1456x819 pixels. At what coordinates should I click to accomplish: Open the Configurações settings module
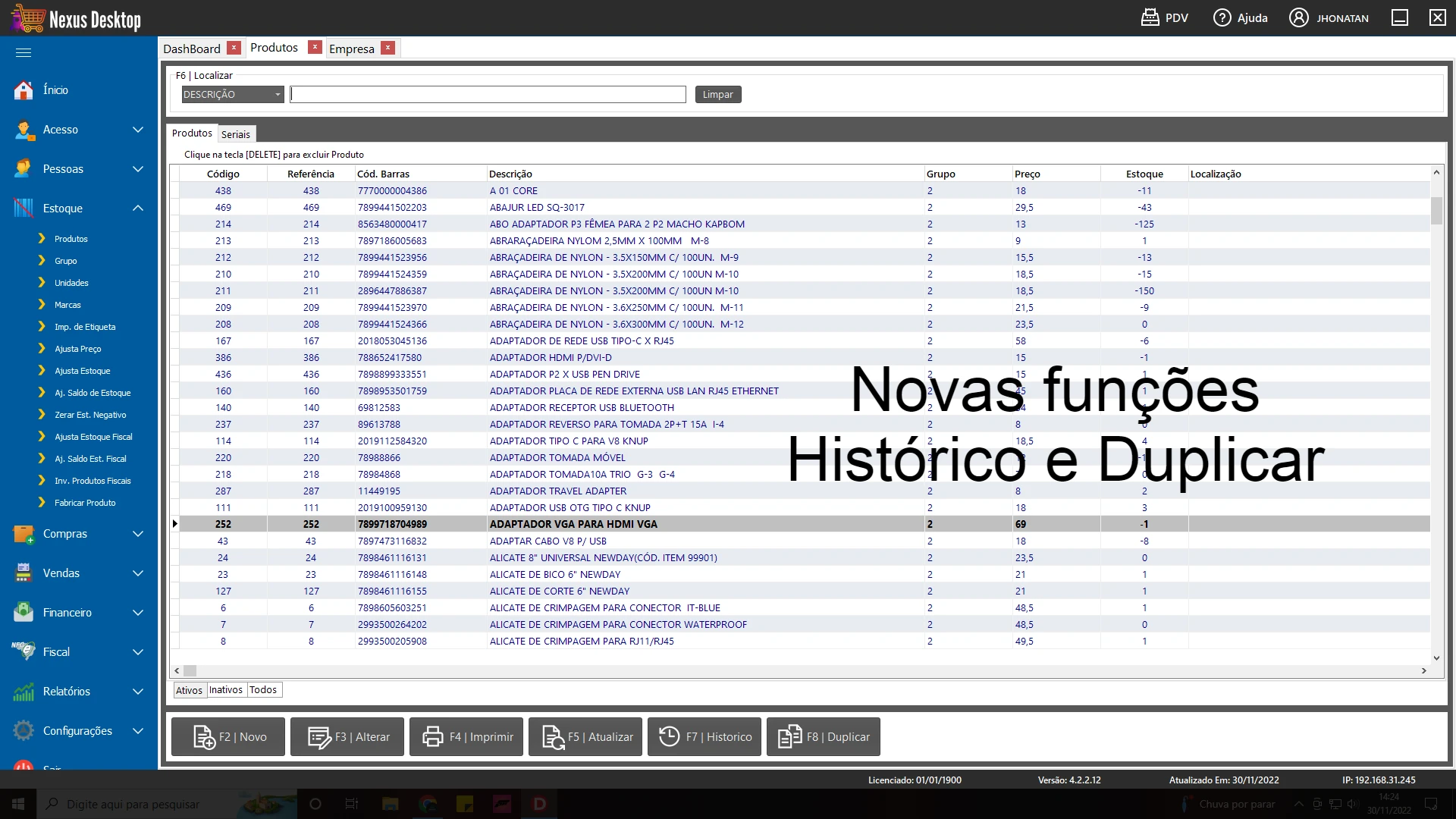pos(77,730)
